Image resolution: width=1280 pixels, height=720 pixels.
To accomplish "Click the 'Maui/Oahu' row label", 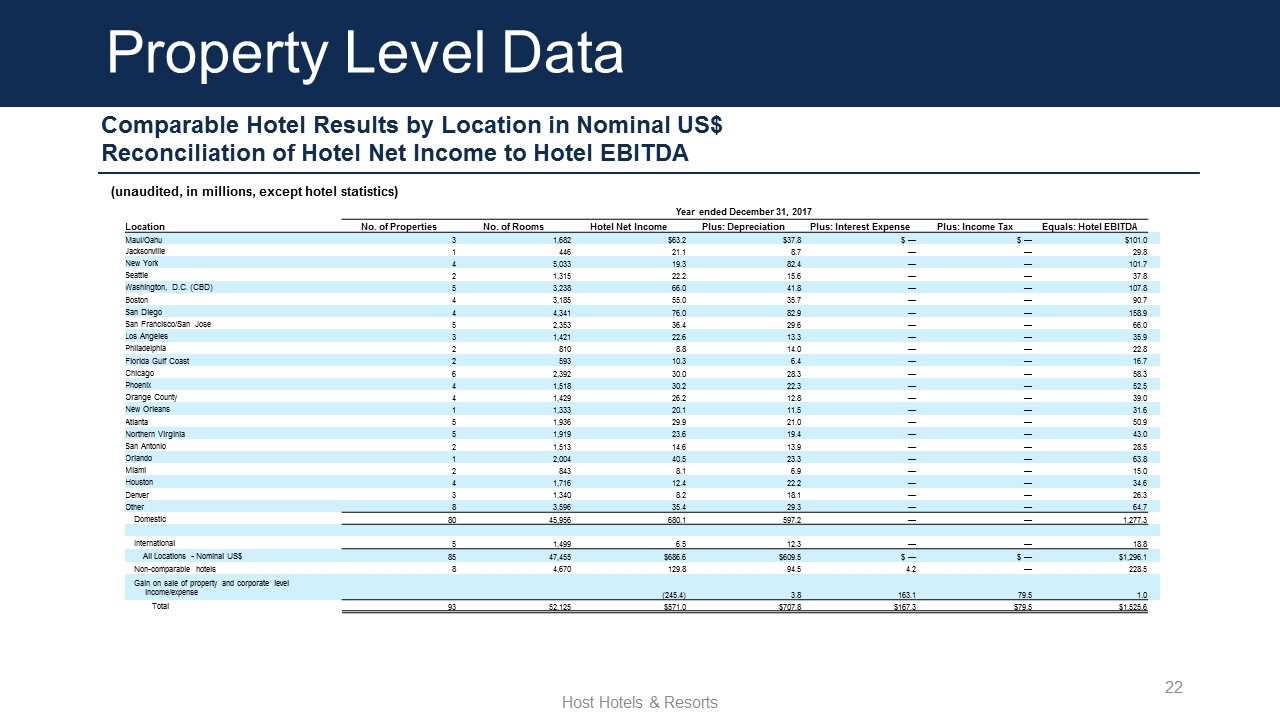I will coord(143,239).
